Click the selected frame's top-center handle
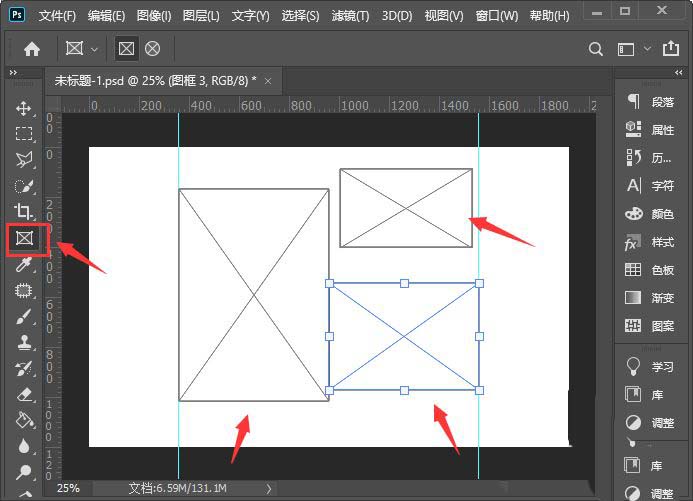Viewport: 693px width, 501px height. [404, 284]
